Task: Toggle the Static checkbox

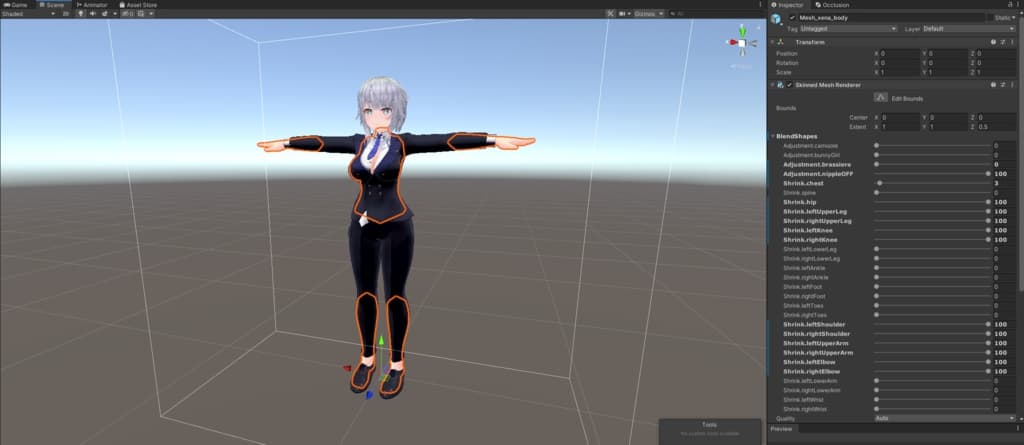Action: pos(992,18)
